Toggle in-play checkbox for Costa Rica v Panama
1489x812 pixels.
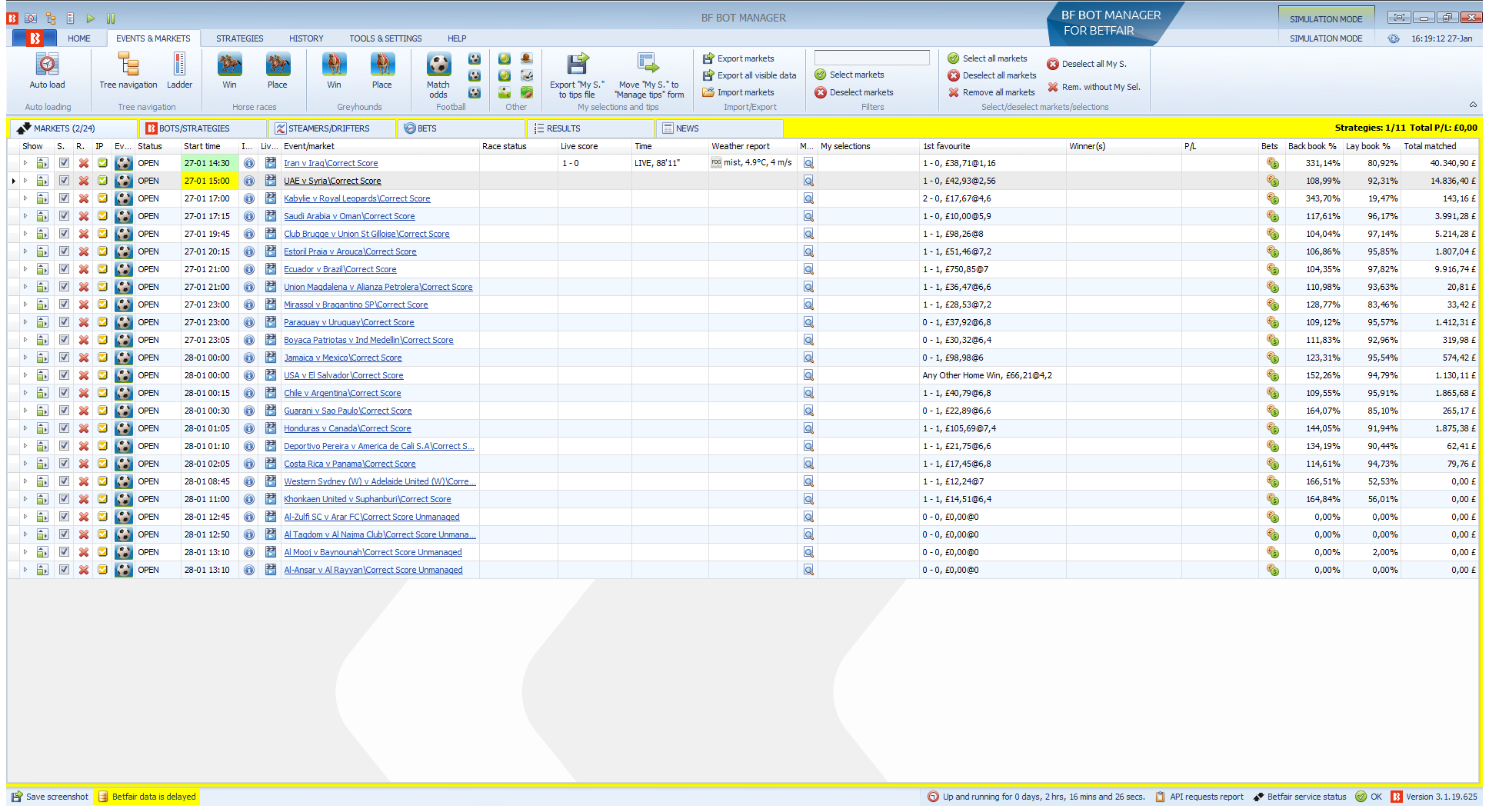click(x=102, y=464)
